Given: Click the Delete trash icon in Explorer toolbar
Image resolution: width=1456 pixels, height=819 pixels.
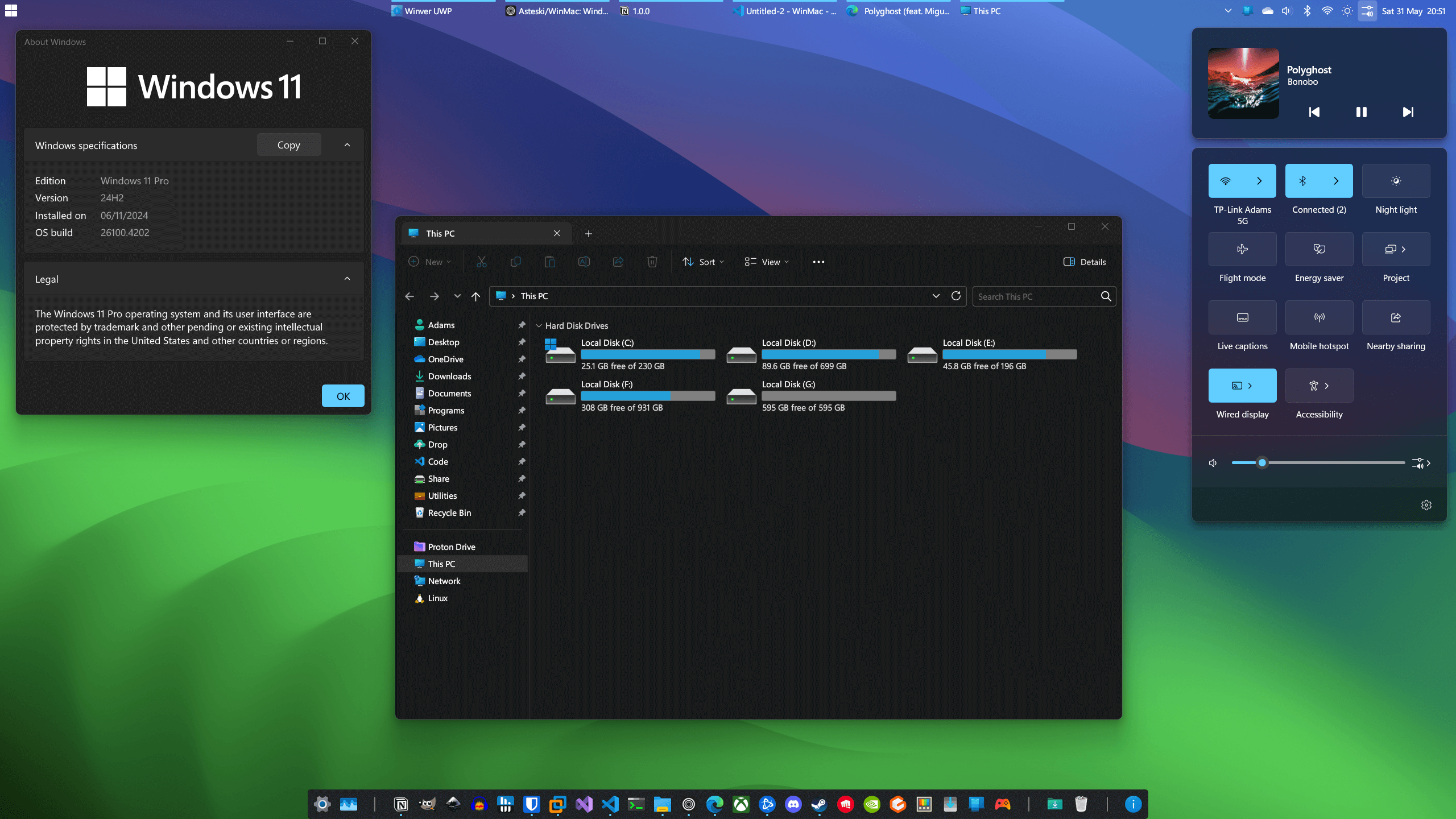Looking at the screenshot, I should click(652, 262).
